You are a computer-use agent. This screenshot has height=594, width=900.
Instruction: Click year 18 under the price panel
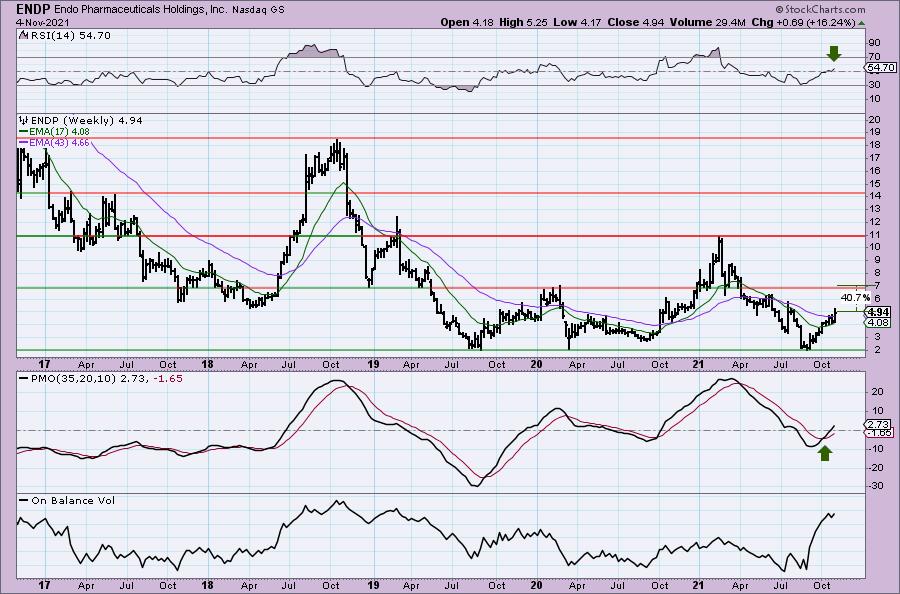208,364
